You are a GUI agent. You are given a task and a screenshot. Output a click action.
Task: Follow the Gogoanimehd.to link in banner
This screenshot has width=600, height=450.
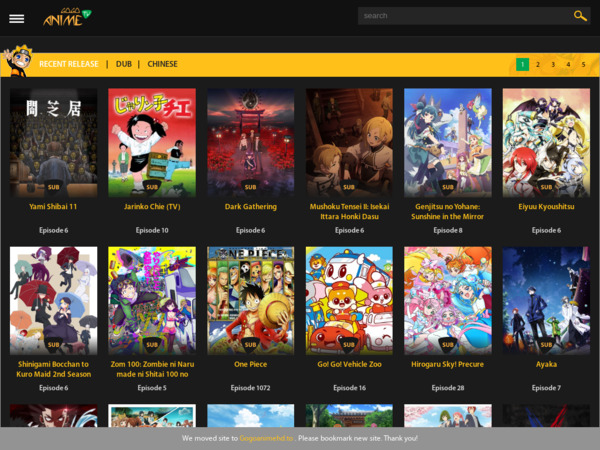(x=266, y=438)
